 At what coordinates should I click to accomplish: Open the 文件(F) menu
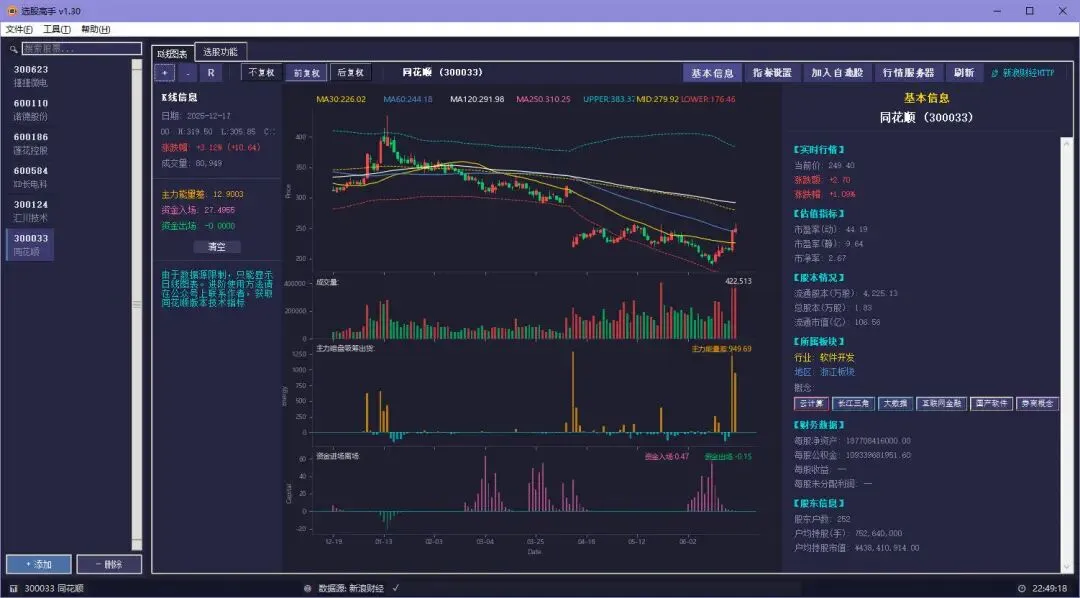[19, 29]
